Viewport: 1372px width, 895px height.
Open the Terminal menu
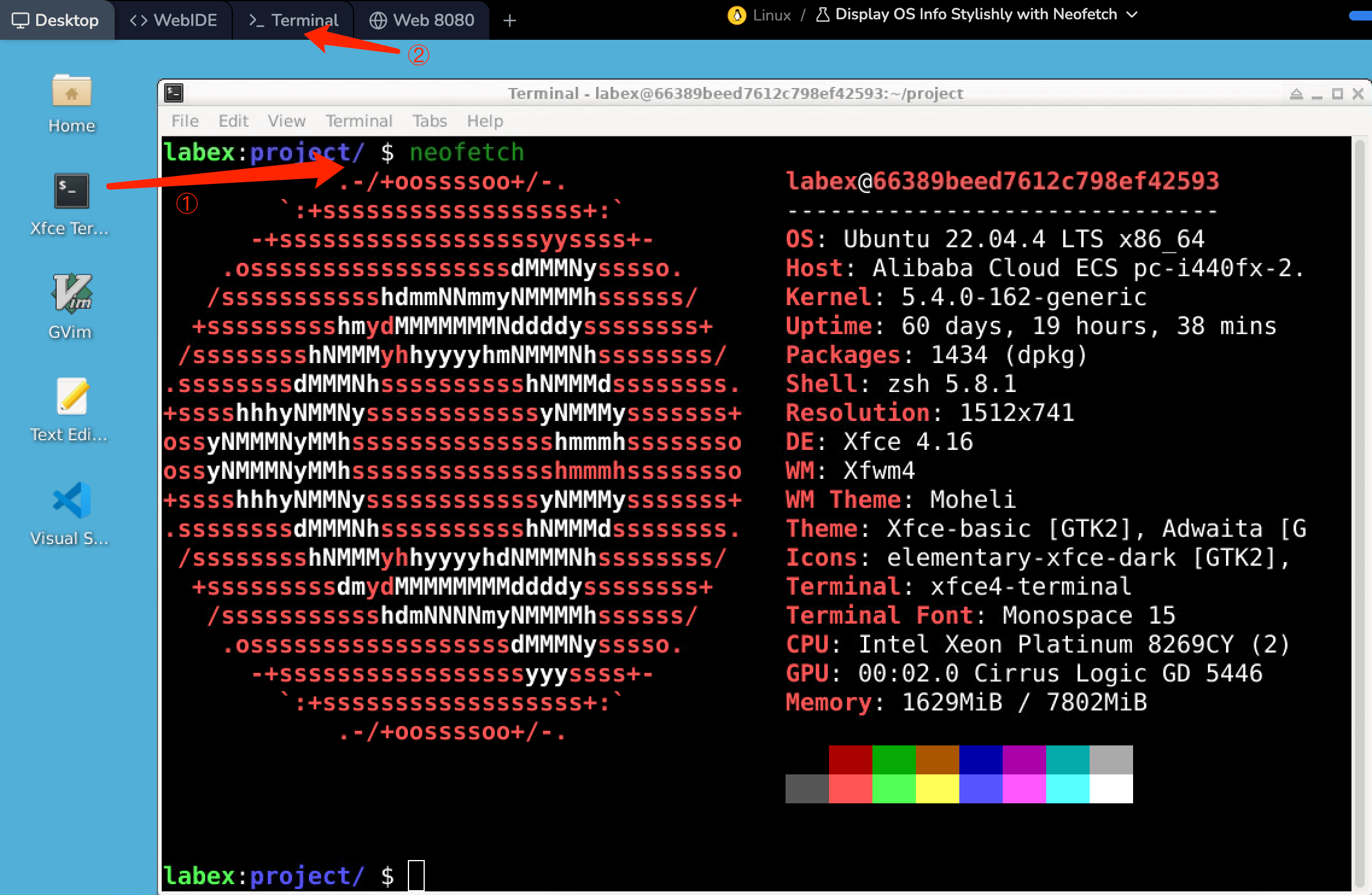click(x=359, y=121)
